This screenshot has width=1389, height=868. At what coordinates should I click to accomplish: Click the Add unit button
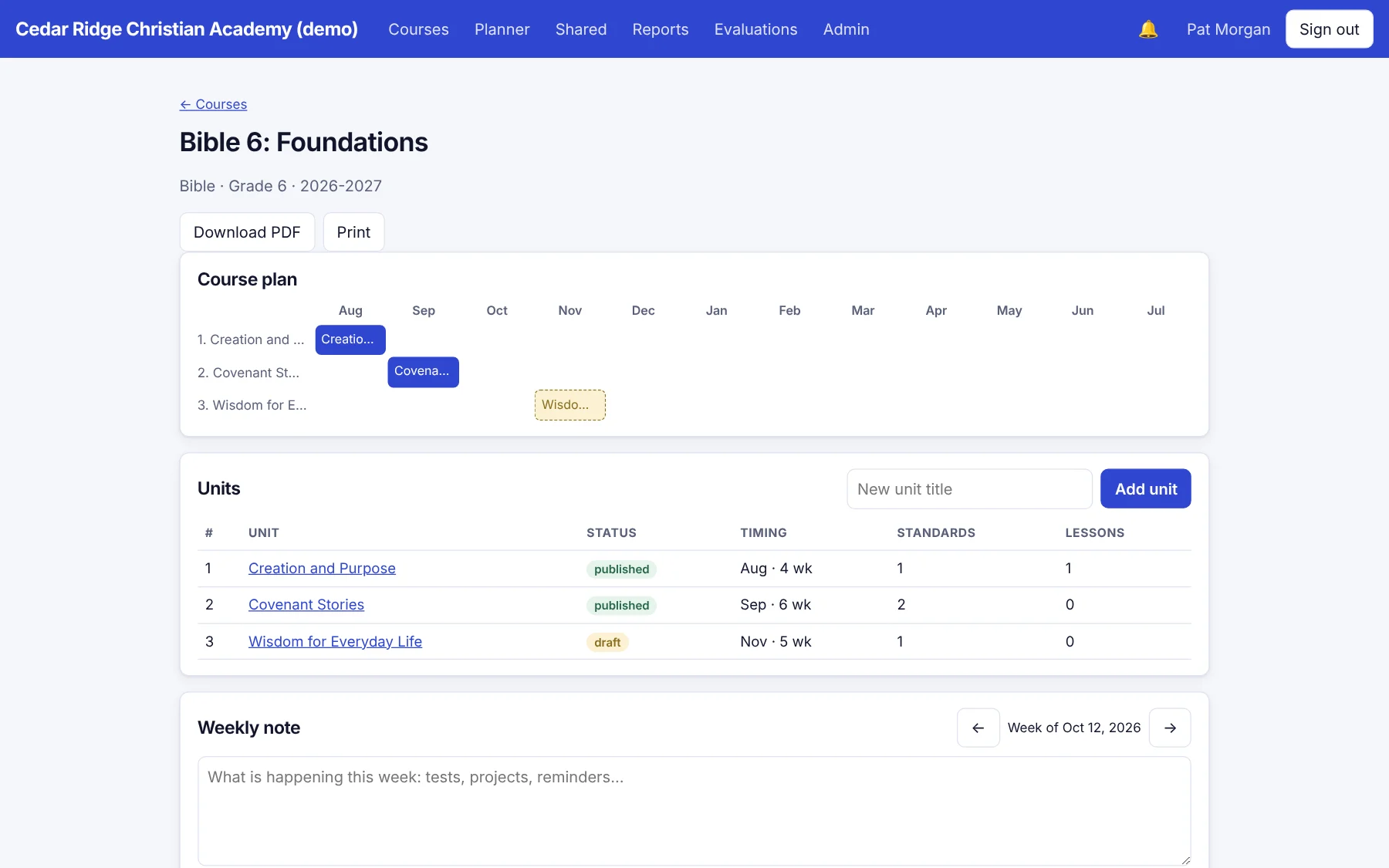pos(1146,489)
